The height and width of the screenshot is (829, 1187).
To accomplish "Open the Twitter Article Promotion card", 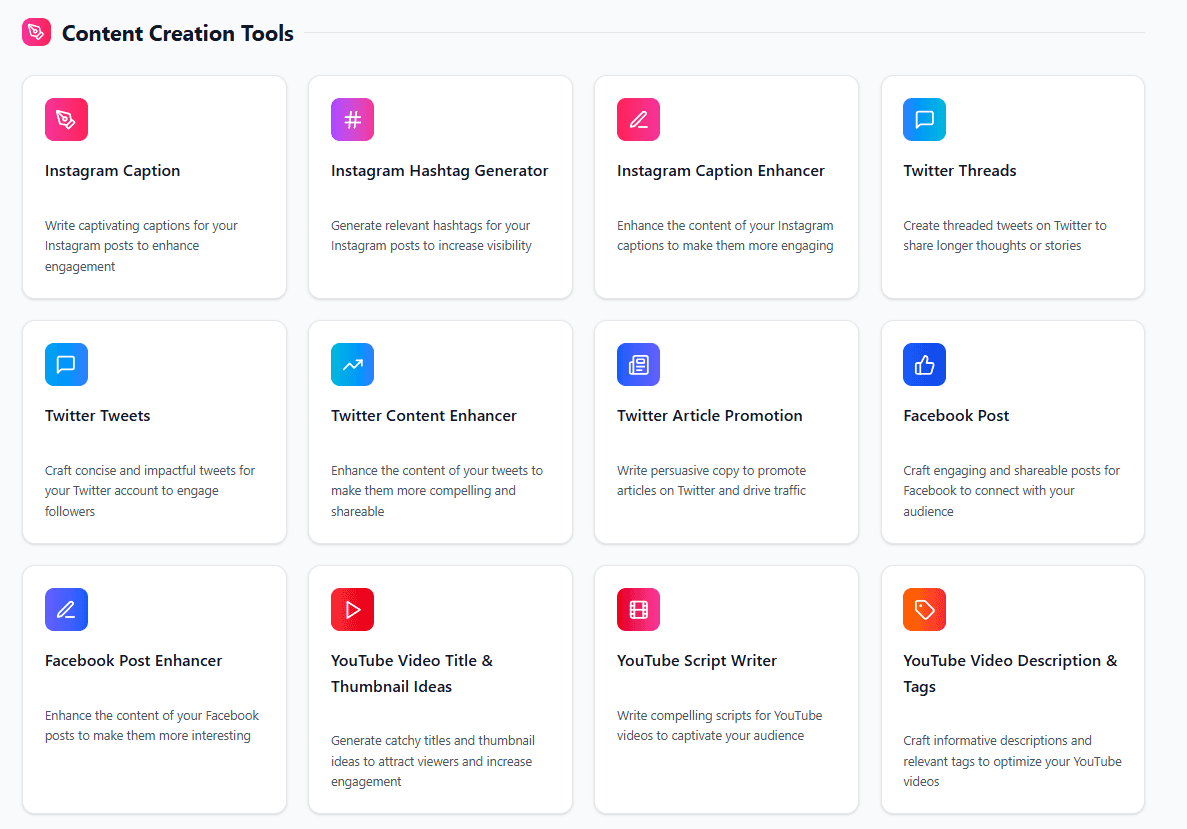I will pos(726,431).
